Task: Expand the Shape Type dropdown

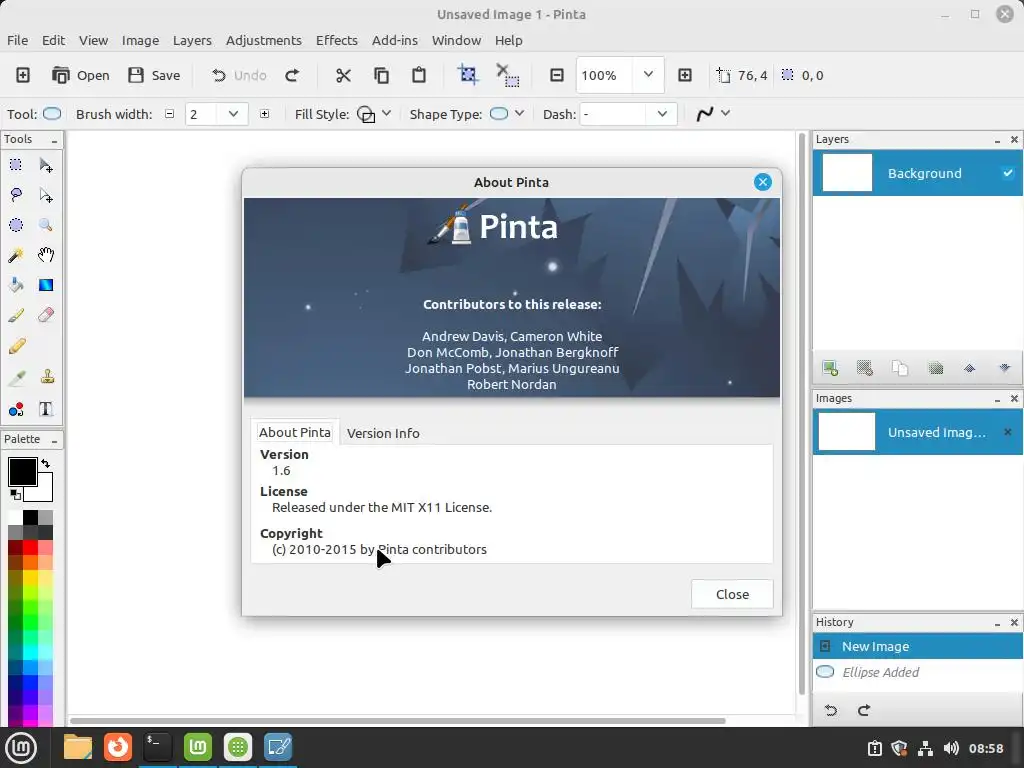Action: (519, 113)
